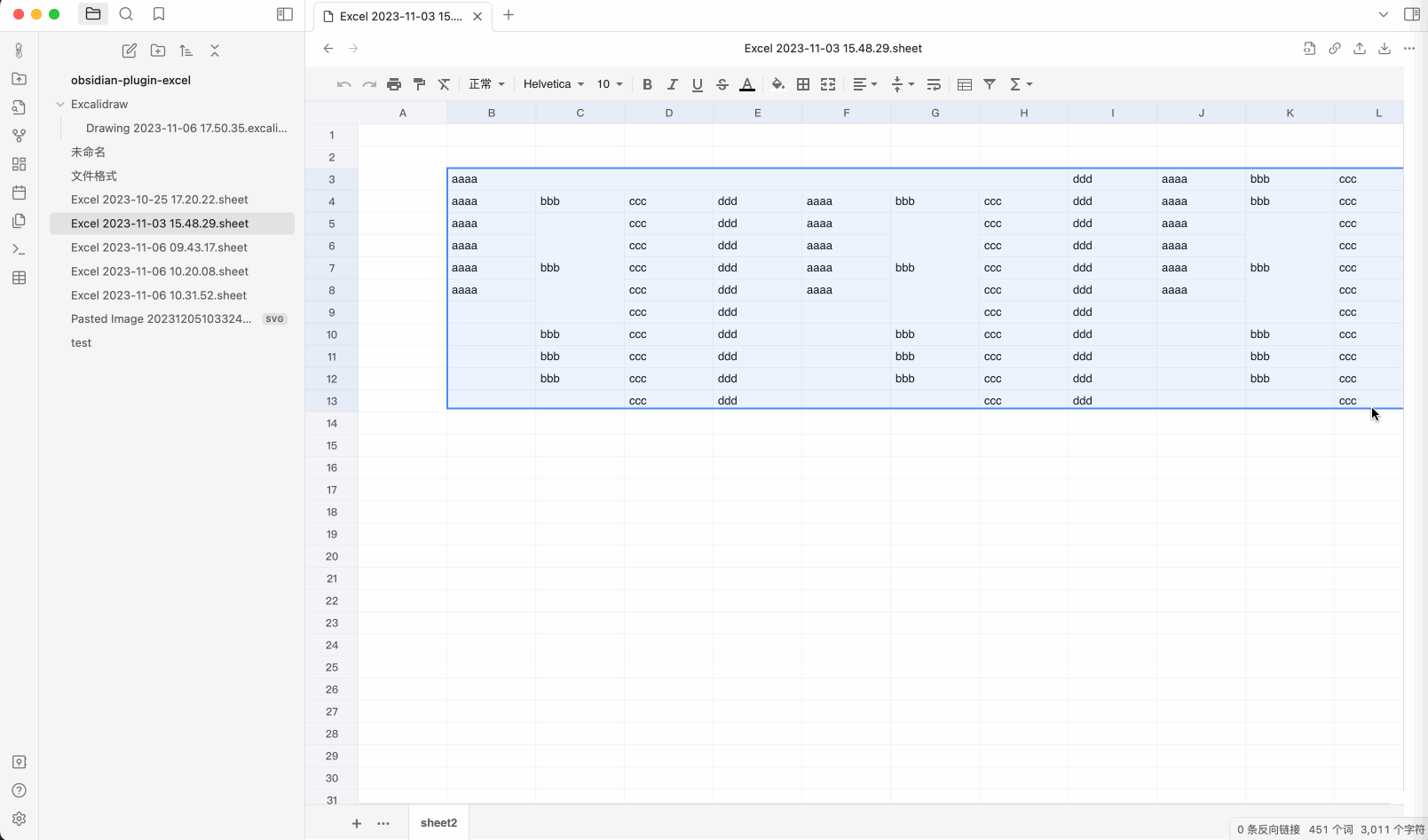
Task: Open the text color picker
Action: [x=747, y=84]
